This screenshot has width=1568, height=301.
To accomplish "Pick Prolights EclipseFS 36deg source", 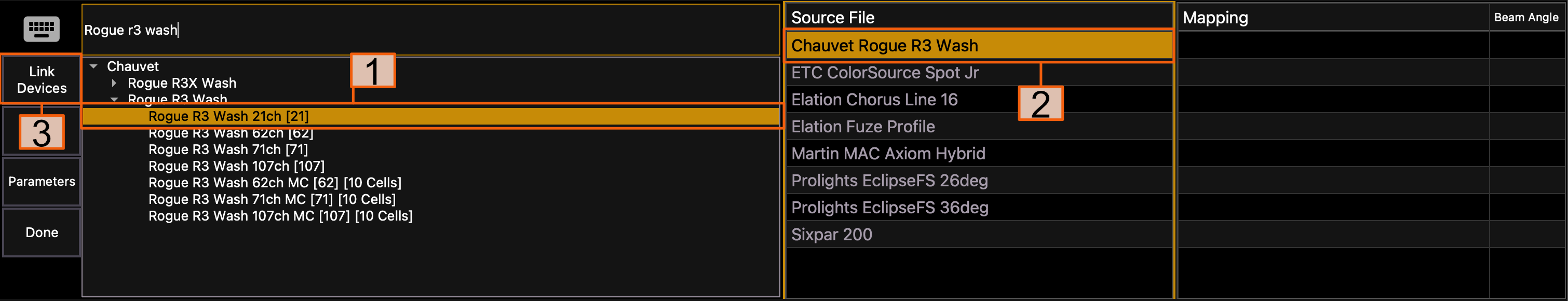I will (889, 208).
